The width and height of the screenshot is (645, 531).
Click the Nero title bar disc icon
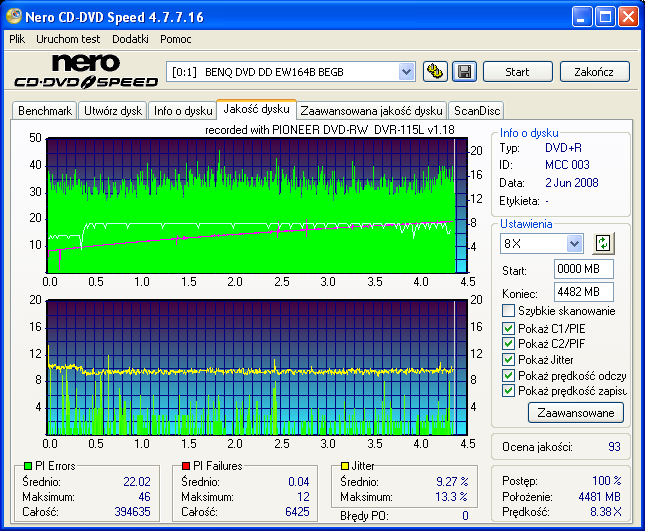coord(14,16)
